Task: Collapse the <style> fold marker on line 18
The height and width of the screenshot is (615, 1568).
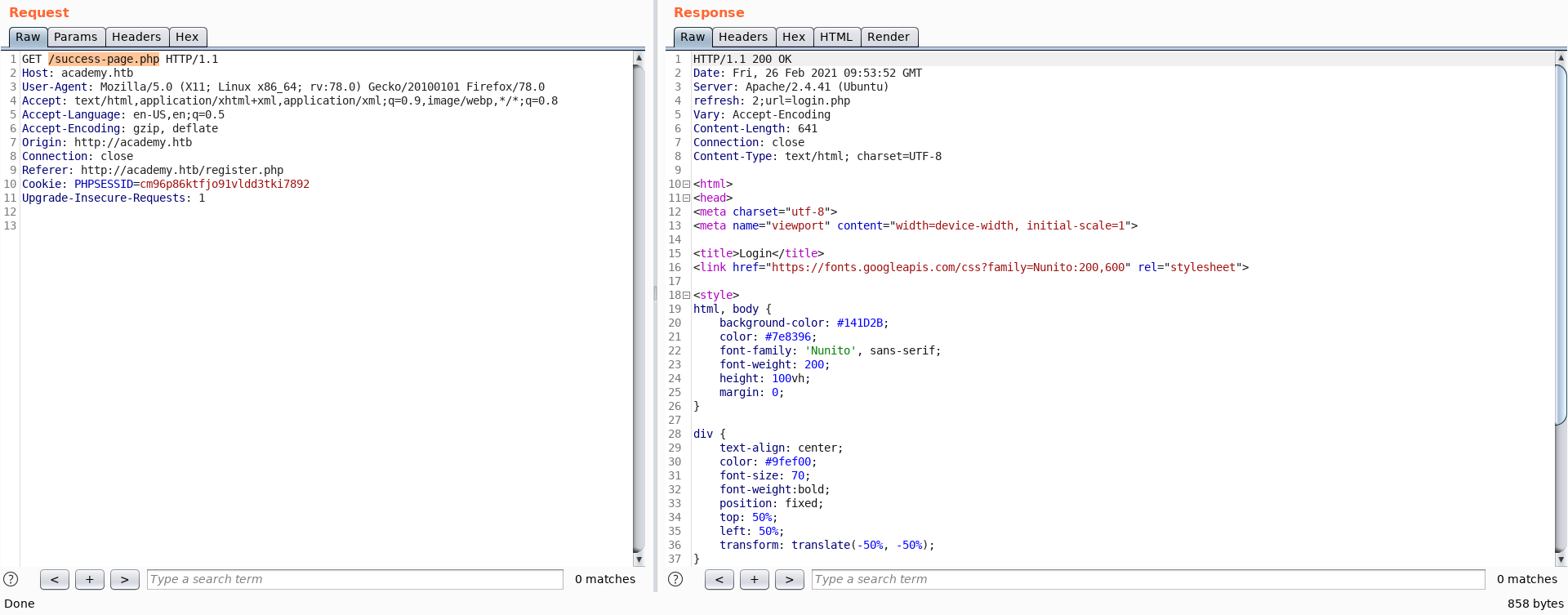Action: pyautogui.click(x=686, y=295)
